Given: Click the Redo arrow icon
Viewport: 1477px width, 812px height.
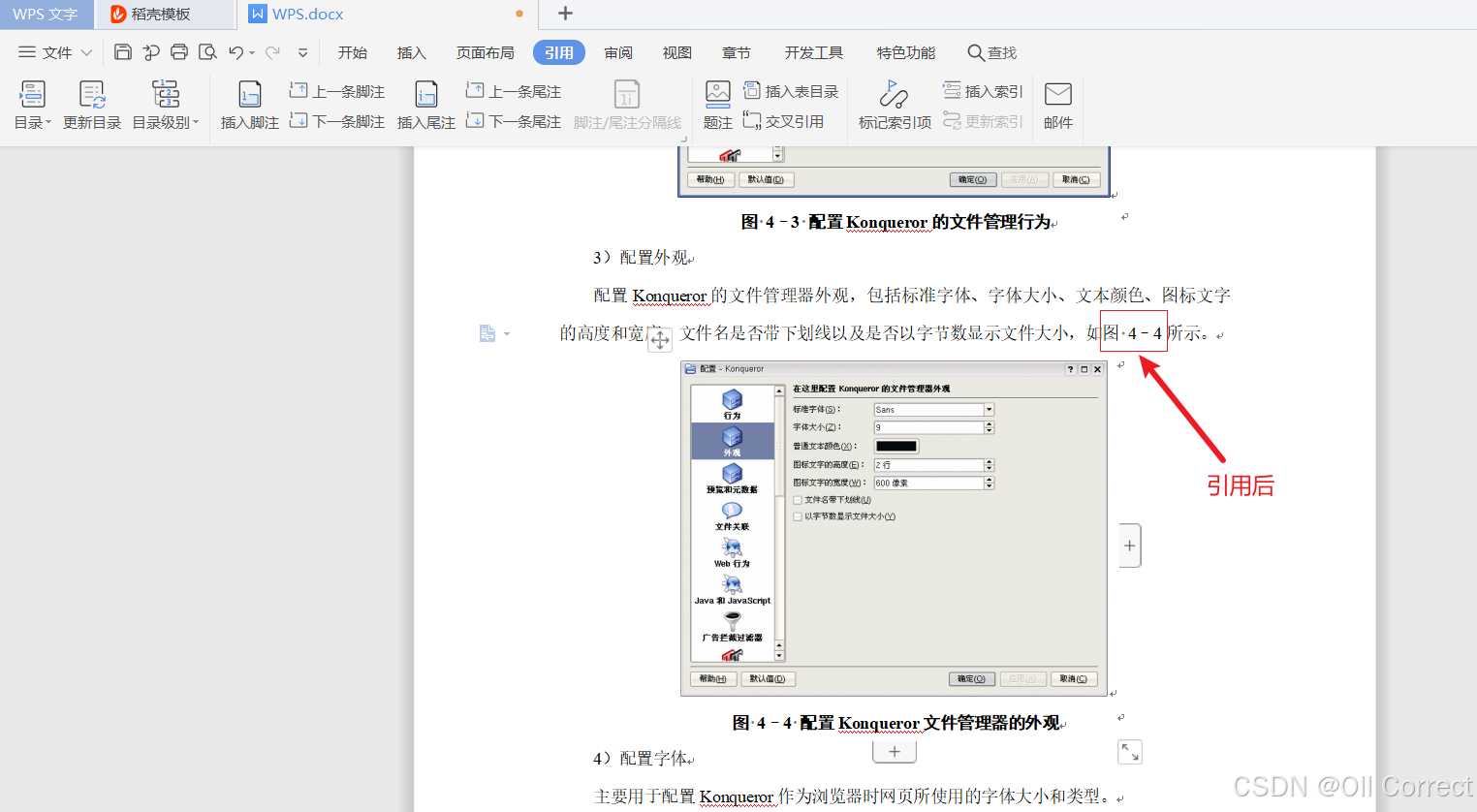Looking at the screenshot, I should (272, 52).
